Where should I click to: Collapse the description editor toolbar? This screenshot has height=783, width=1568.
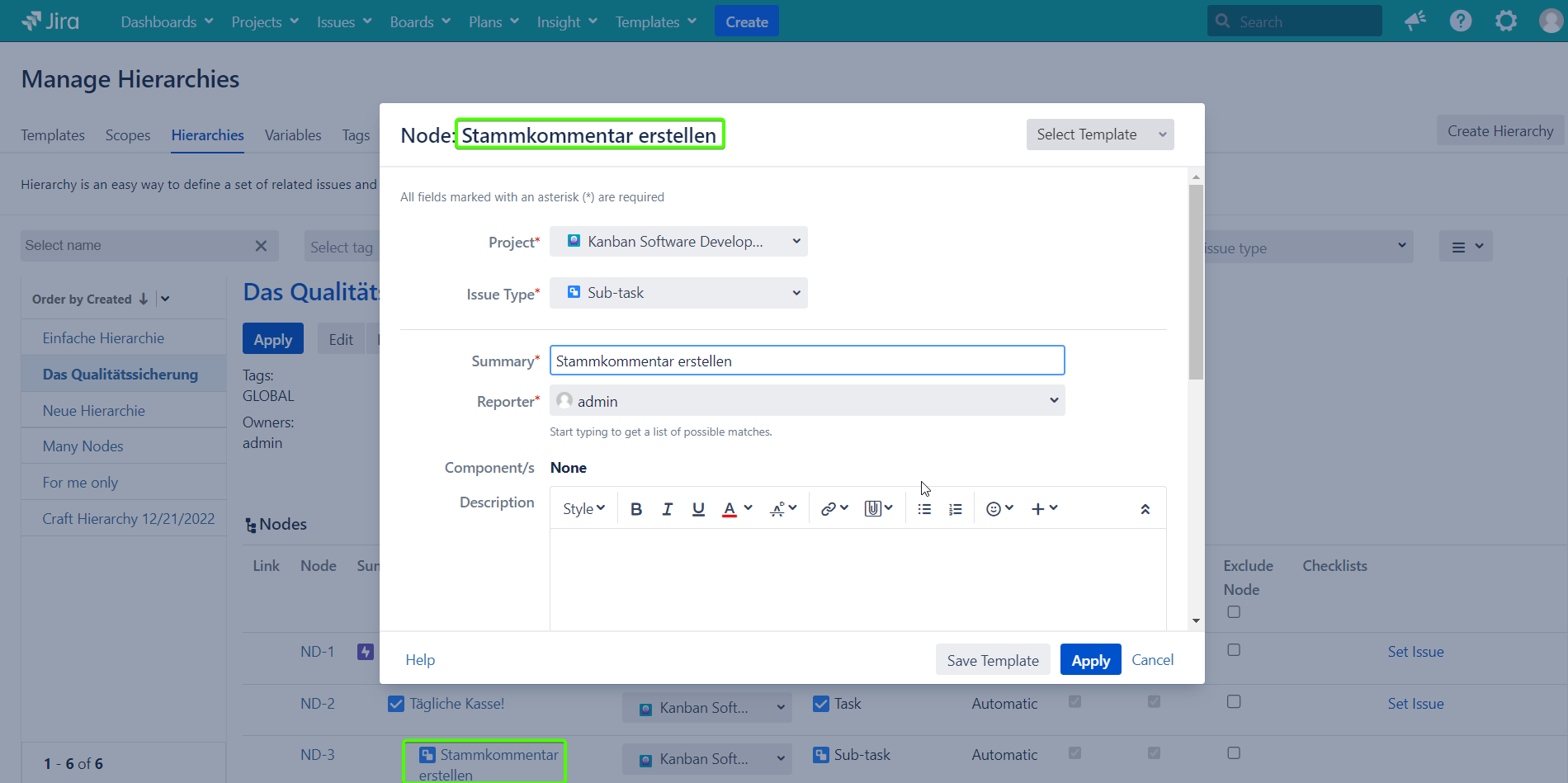click(x=1145, y=509)
